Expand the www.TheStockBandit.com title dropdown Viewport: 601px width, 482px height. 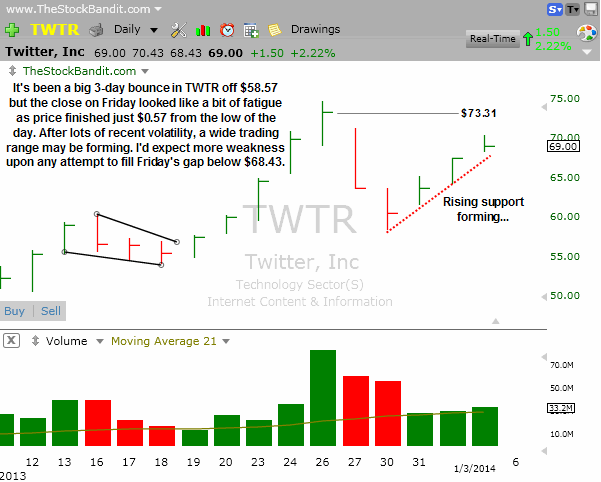pos(158,8)
